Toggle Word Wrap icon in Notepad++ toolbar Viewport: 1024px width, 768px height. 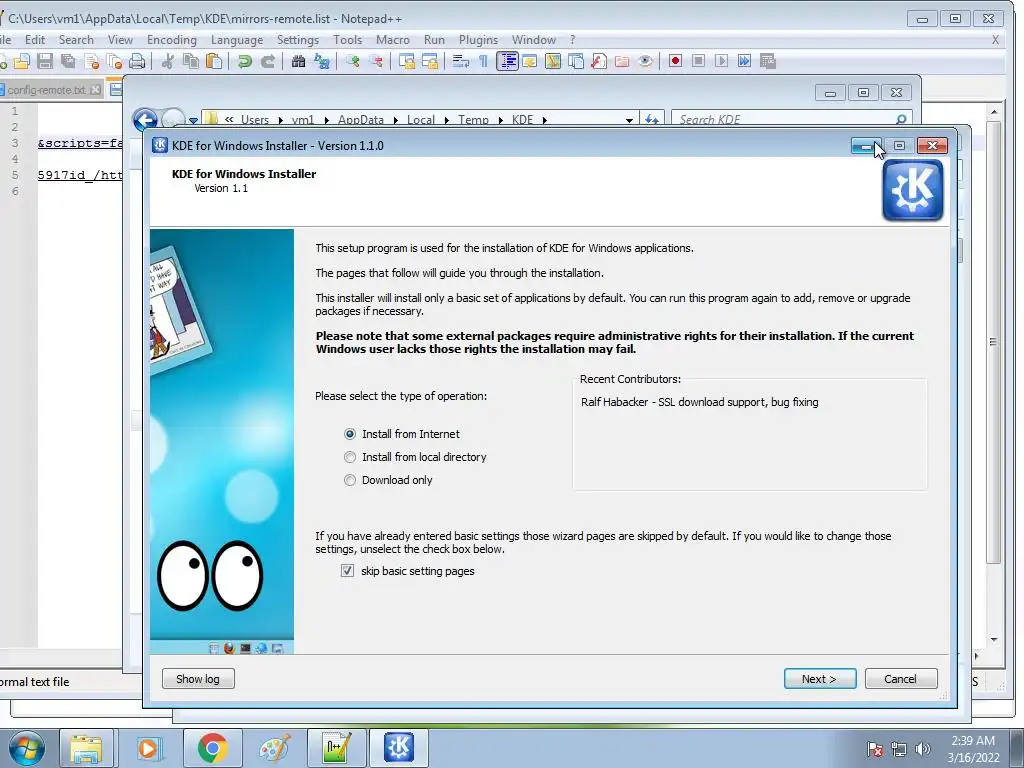click(461, 61)
